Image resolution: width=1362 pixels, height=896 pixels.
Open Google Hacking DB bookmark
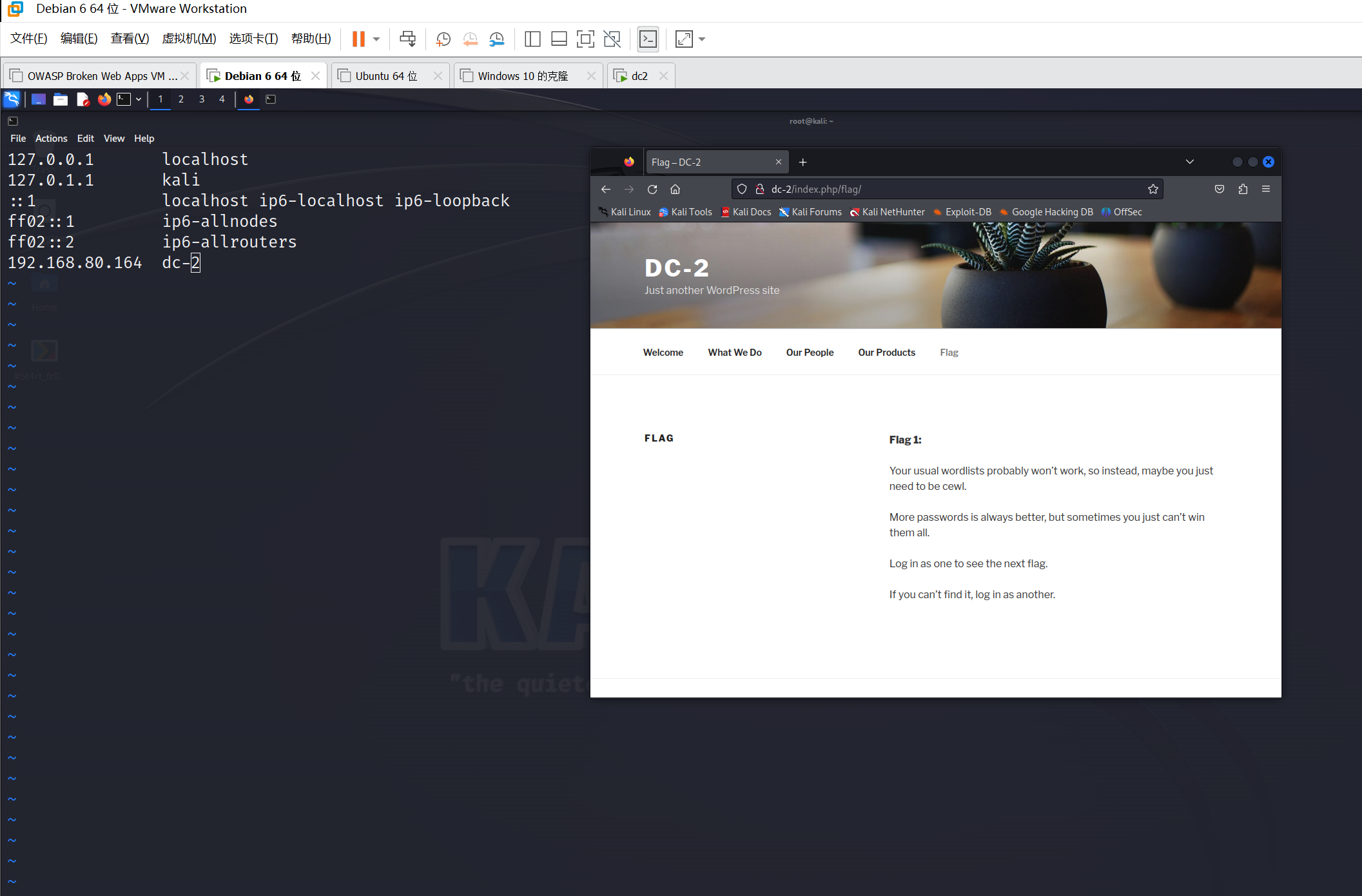tap(1046, 212)
